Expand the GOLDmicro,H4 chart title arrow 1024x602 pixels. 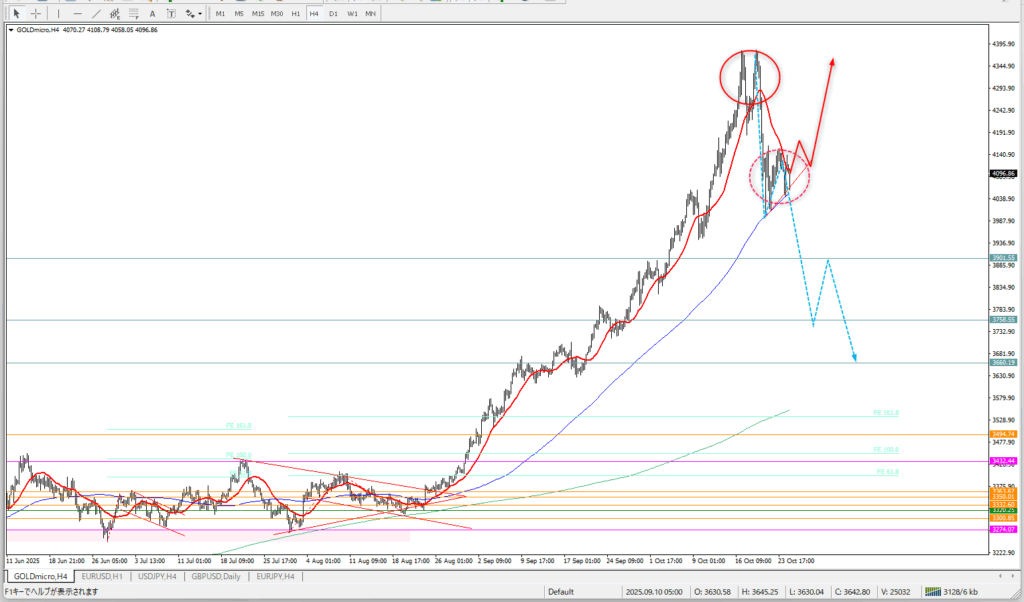point(11,30)
